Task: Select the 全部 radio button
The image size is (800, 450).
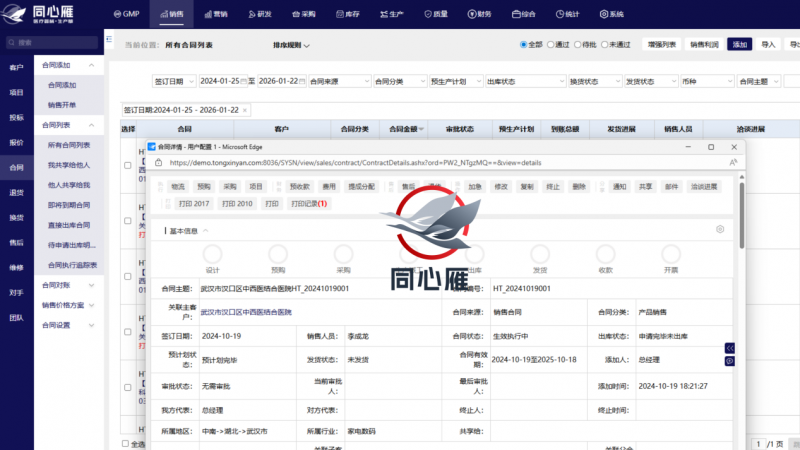Action: pyautogui.click(x=524, y=45)
